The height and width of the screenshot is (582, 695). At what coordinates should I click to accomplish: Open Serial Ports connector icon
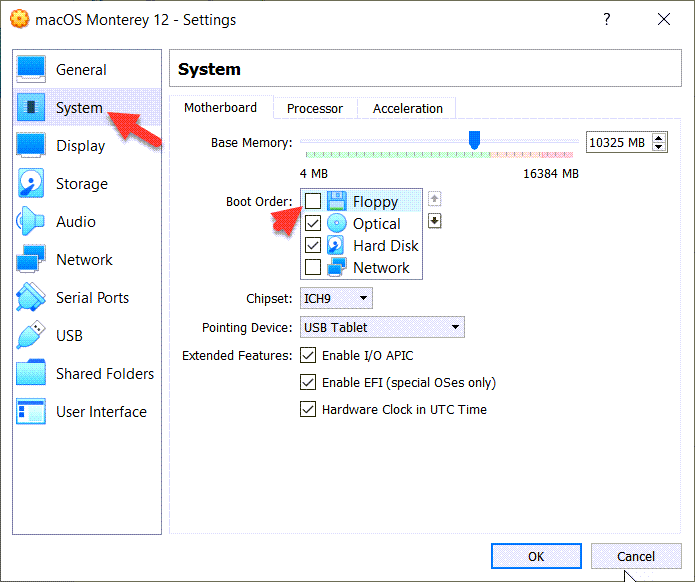click(31, 298)
